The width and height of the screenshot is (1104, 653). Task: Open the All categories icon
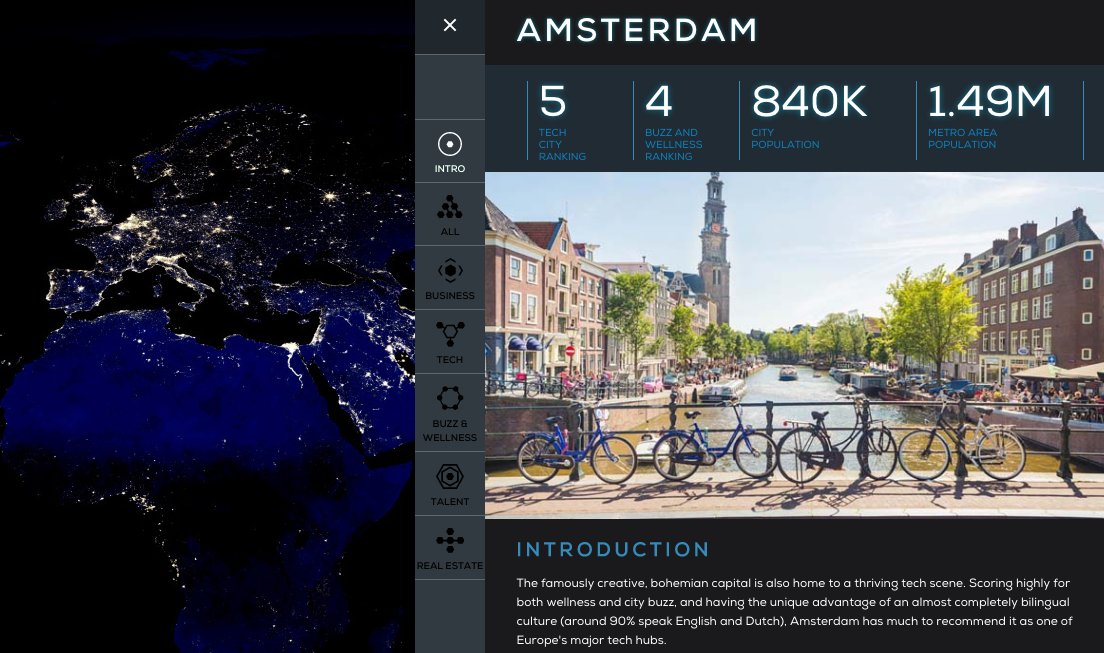point(450,208)
